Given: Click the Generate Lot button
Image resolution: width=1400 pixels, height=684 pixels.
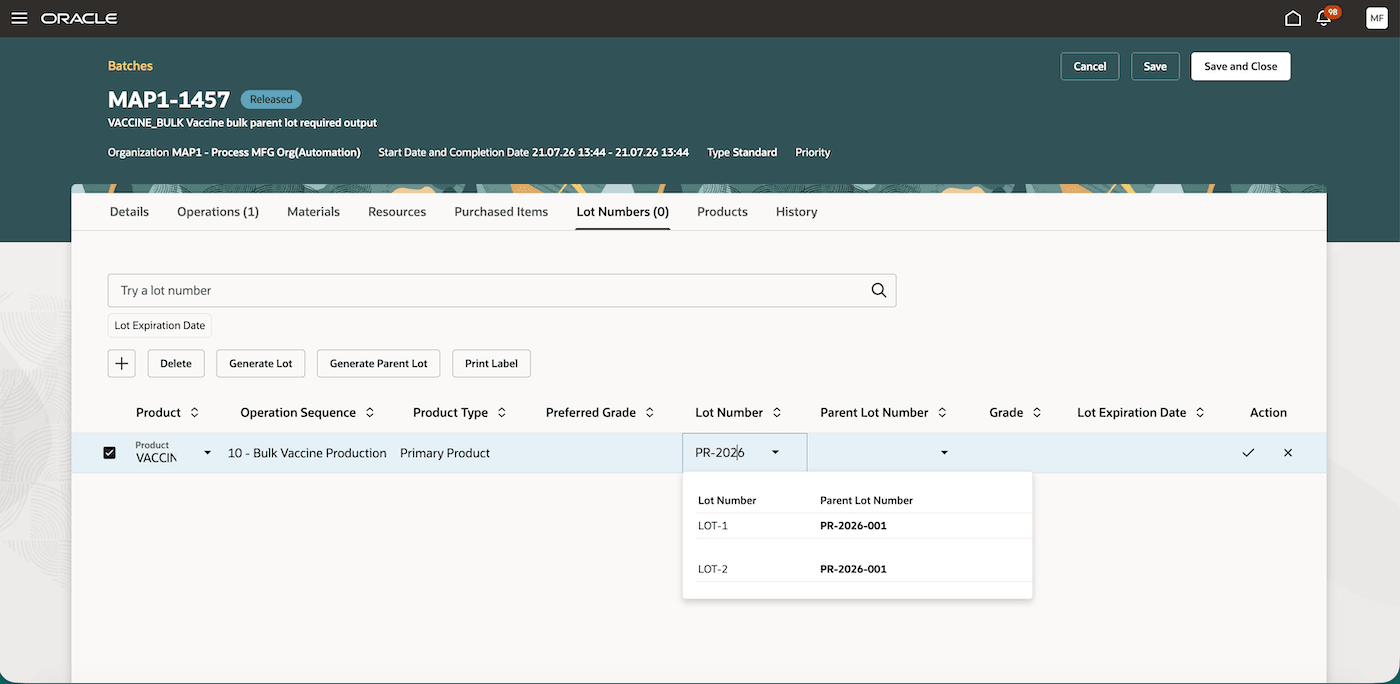Looking at the screenshot, I should pyautogui.click(x=261, y=363).
